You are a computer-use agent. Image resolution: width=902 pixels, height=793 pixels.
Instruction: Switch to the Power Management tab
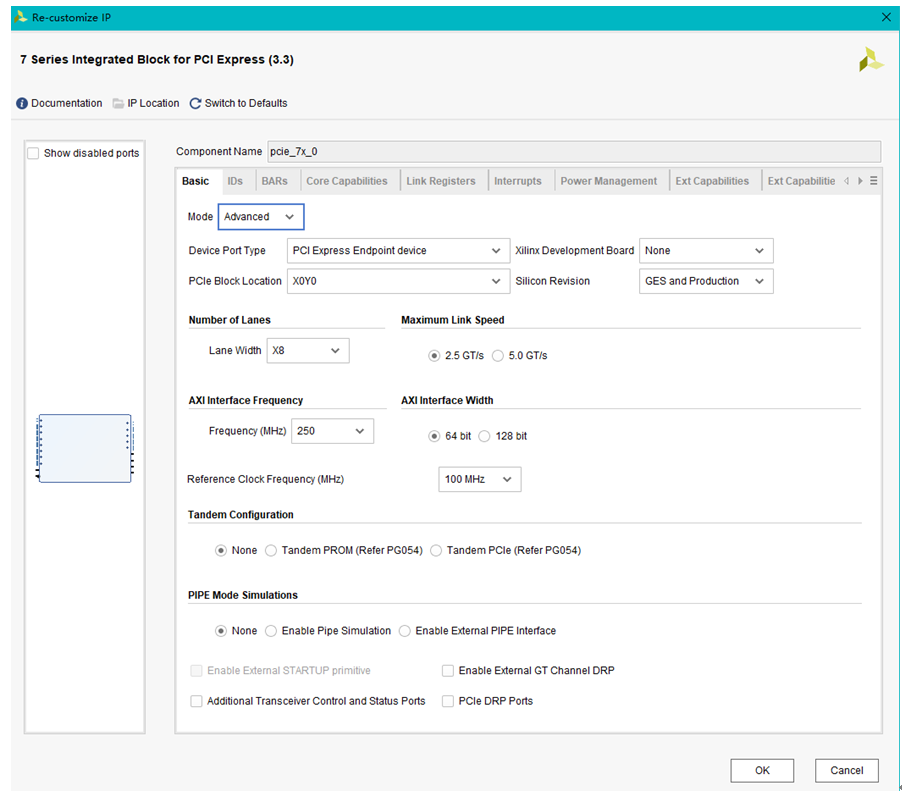click(x=608, y=180)
